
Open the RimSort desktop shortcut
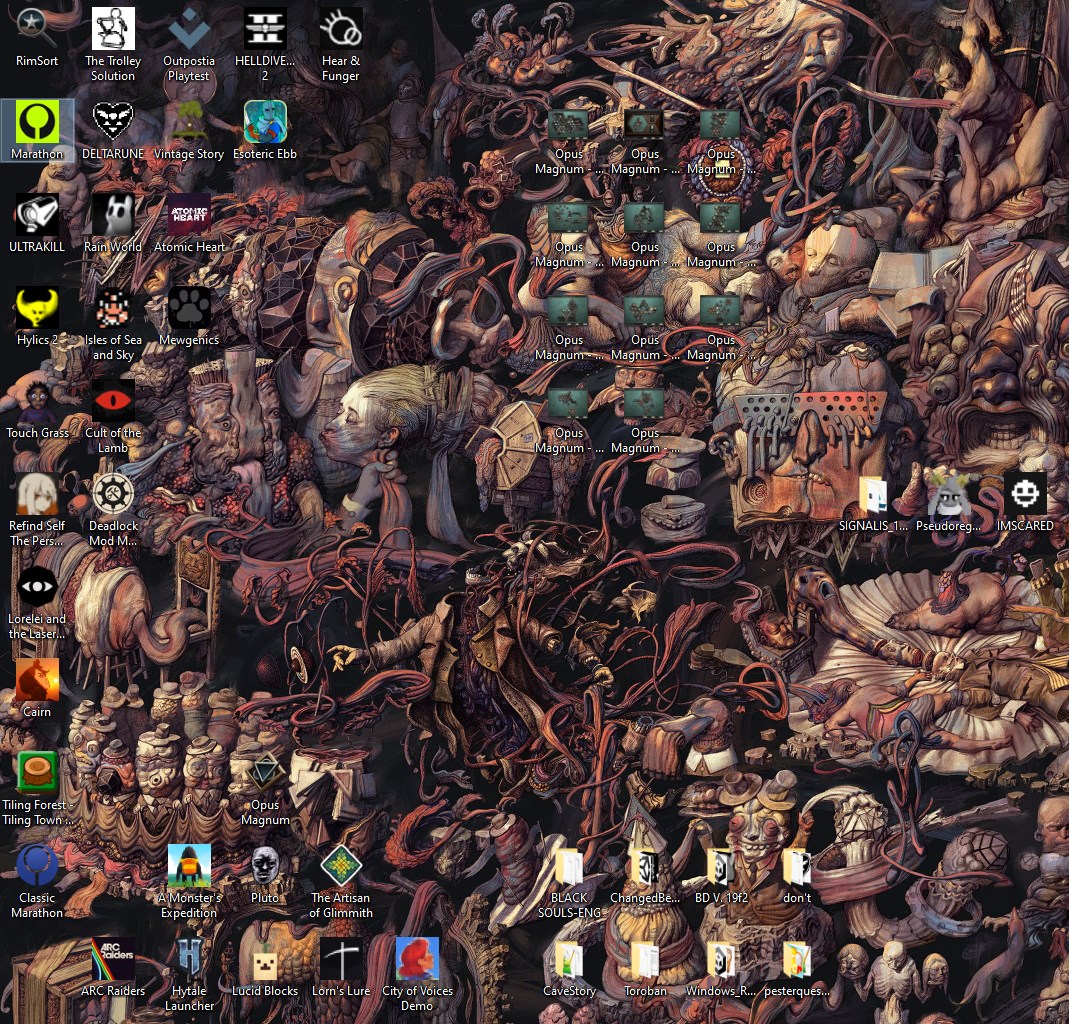click(37, 29)
